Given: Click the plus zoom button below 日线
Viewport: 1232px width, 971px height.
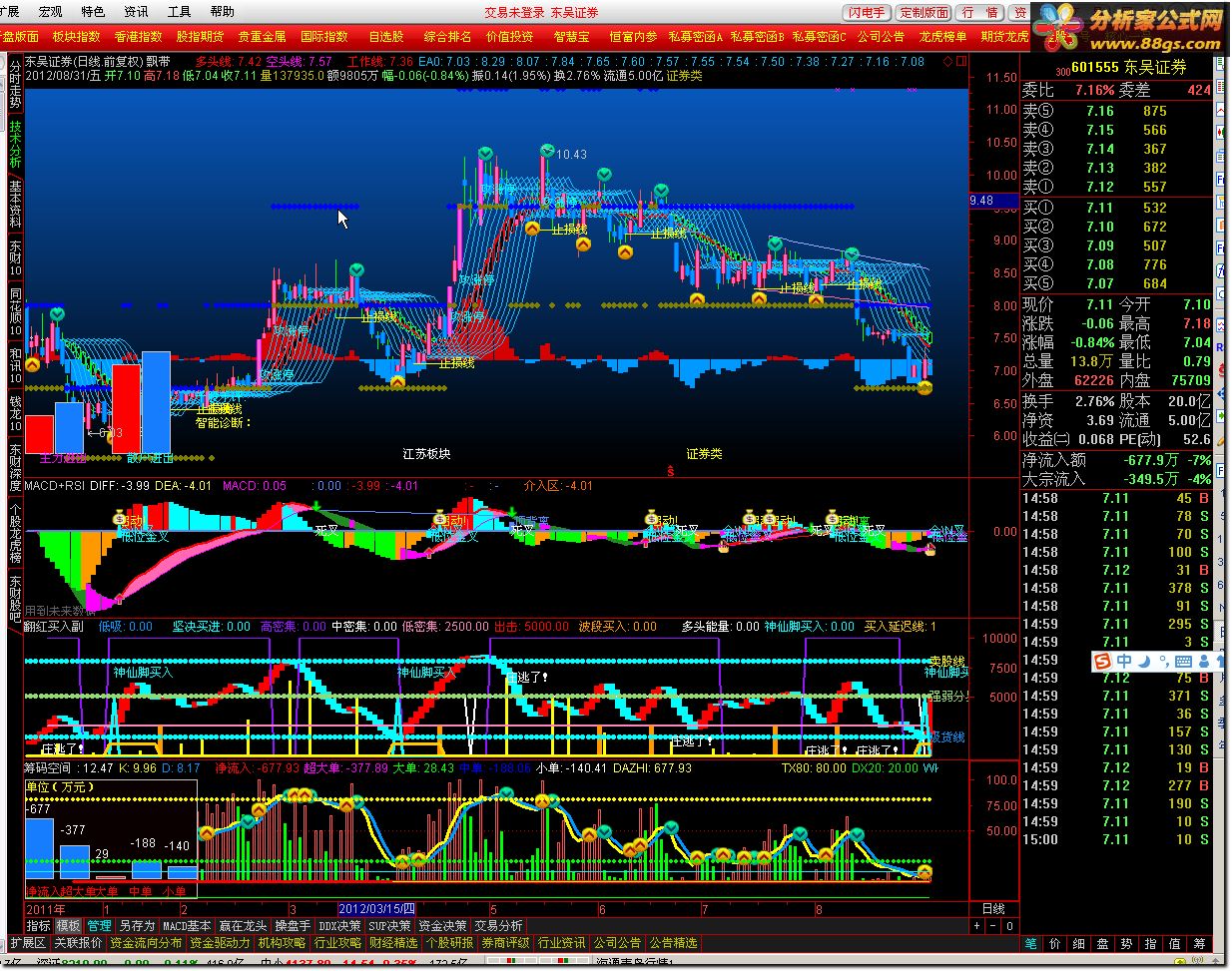Looking at the screenshot, I should [978, 926].
